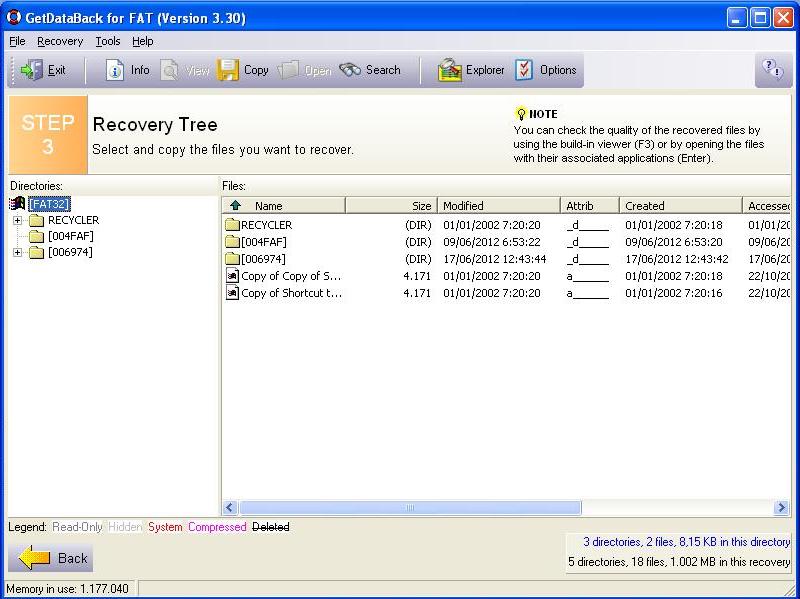Sort files by the Modified column header
The width and height of the screenshot is (800, 599).
(499, 206)
